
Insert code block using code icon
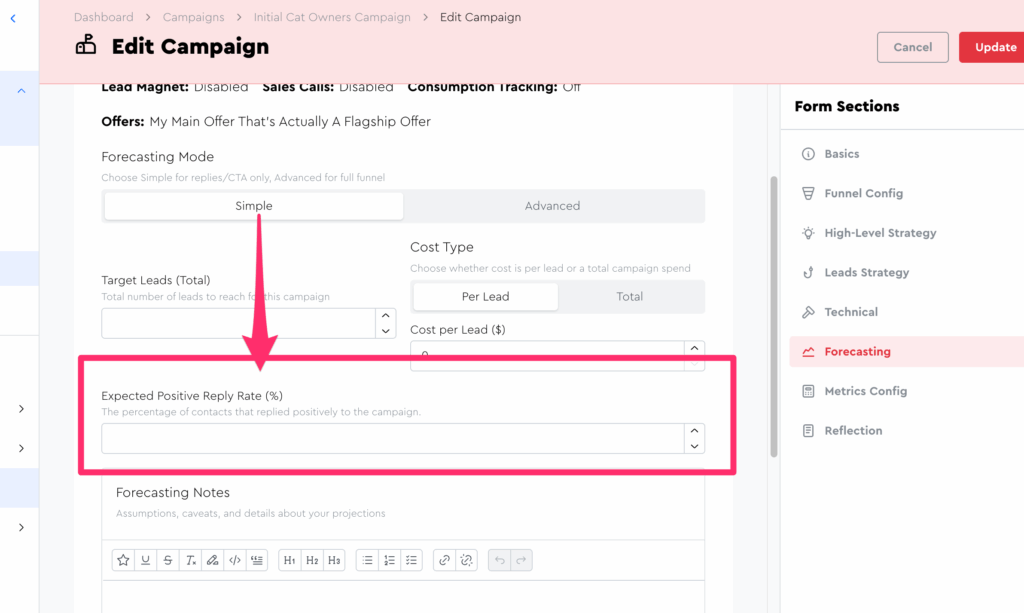coord(234,560)
